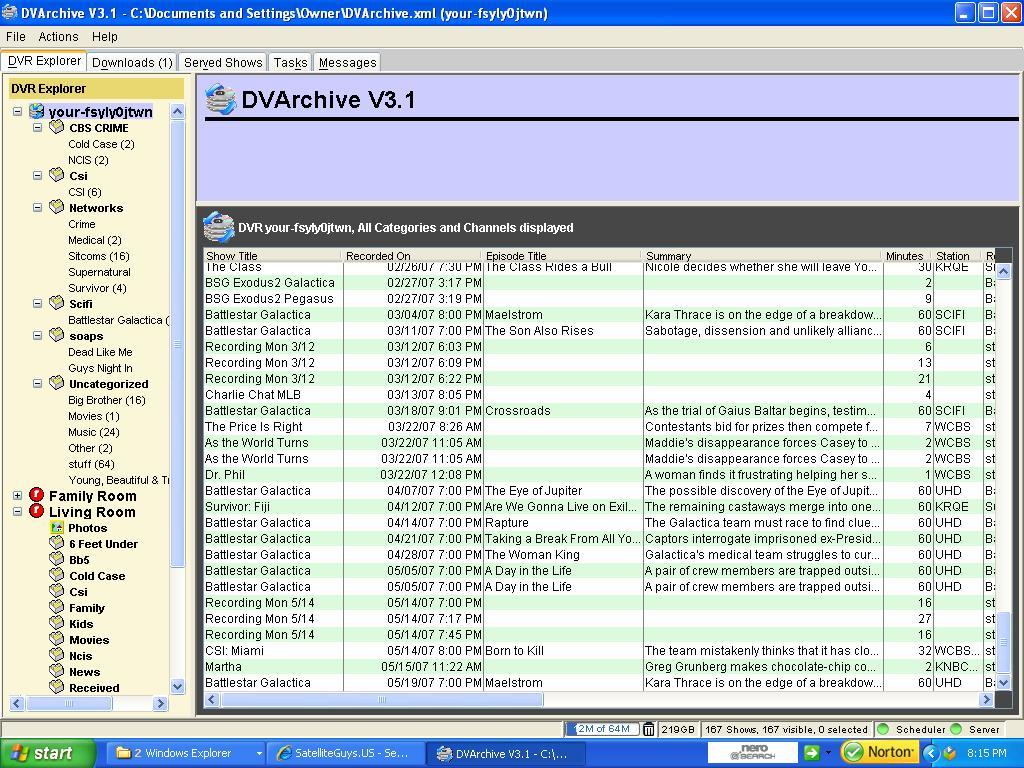Open the Help menu

coord(104,37)
